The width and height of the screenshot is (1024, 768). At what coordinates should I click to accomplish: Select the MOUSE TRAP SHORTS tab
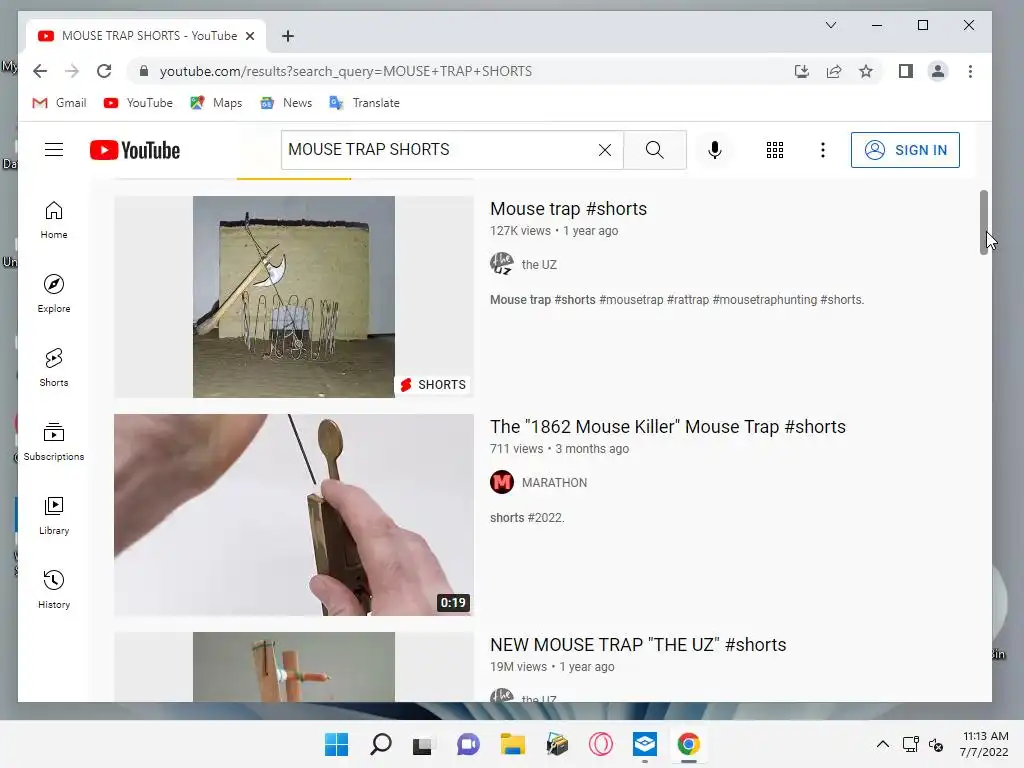[146, 36]
